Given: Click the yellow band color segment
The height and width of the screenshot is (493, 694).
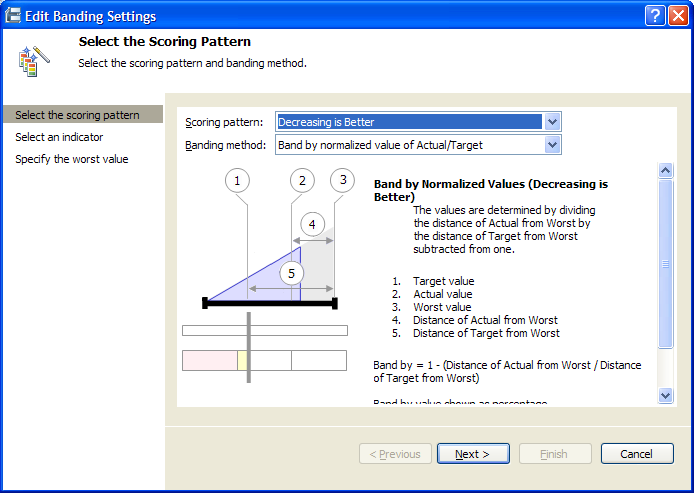Looking at the screenshot, I should coord(242,360).
